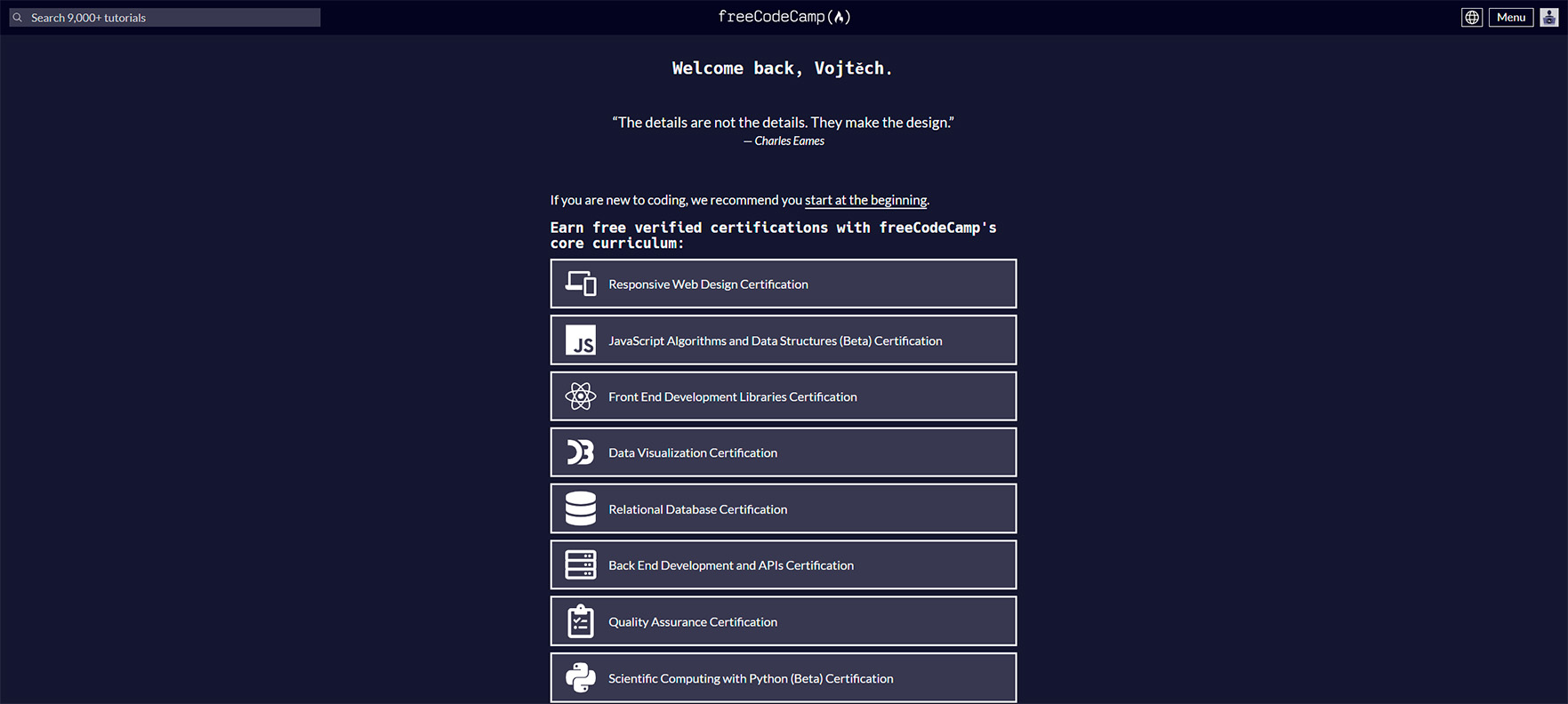Click the — Charles Eames attribution
The height and width of the screenshot is (704, 1568).
coord(784,141)
